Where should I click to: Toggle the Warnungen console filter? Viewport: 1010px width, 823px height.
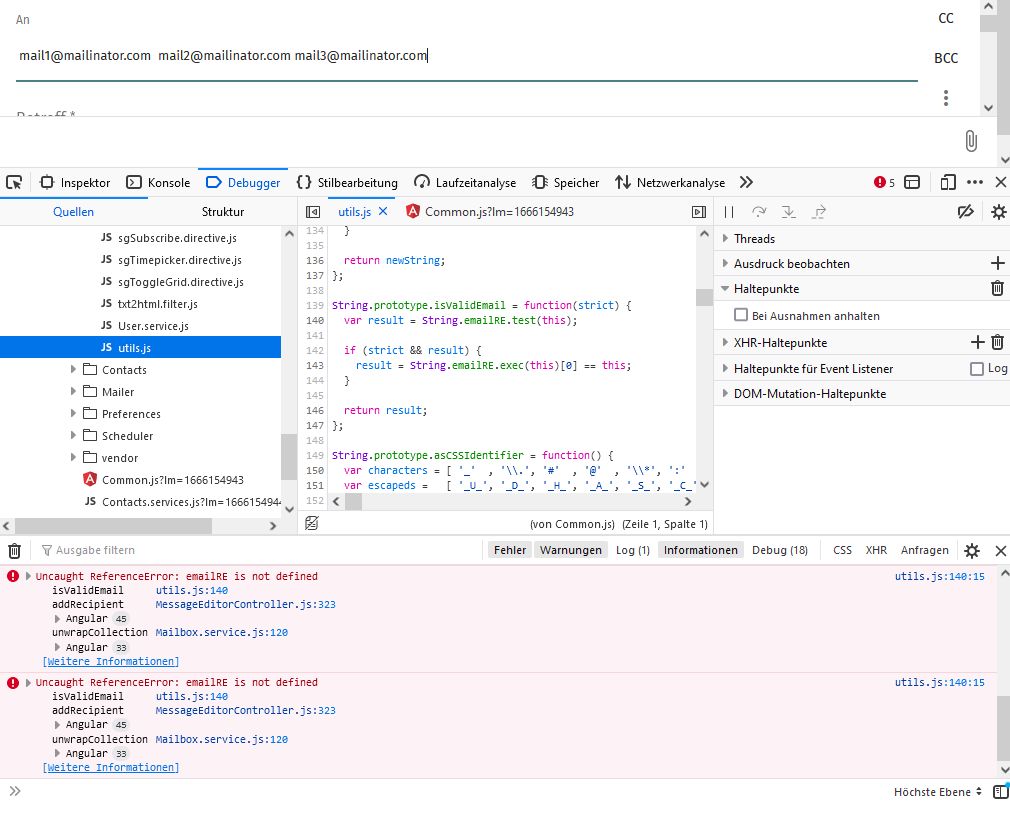tap(571, 550)
